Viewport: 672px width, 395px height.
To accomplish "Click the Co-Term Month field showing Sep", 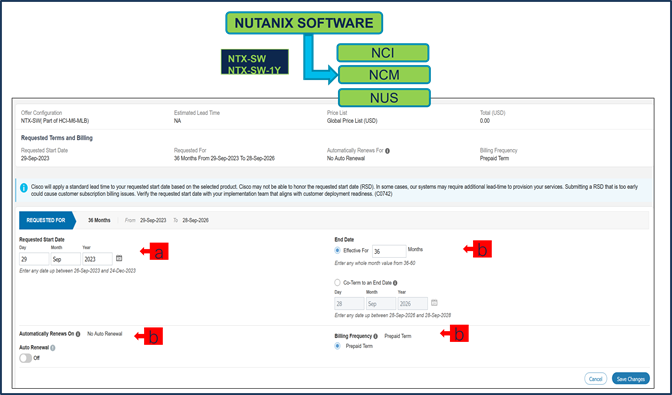I will (x=381, y=304).
